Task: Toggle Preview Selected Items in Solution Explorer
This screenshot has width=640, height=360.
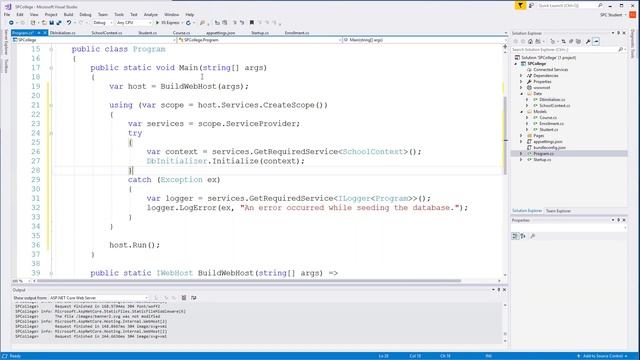Action: tap(596, 41)
